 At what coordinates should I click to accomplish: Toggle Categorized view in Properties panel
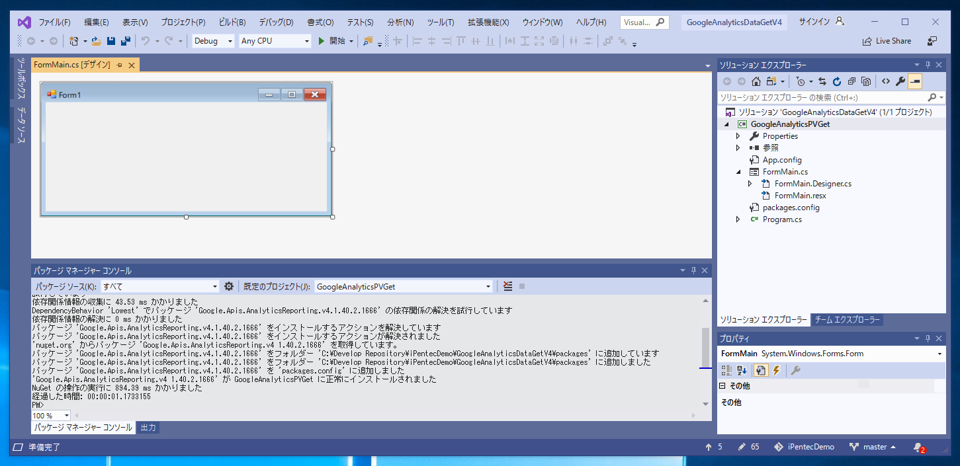point(727,370)
